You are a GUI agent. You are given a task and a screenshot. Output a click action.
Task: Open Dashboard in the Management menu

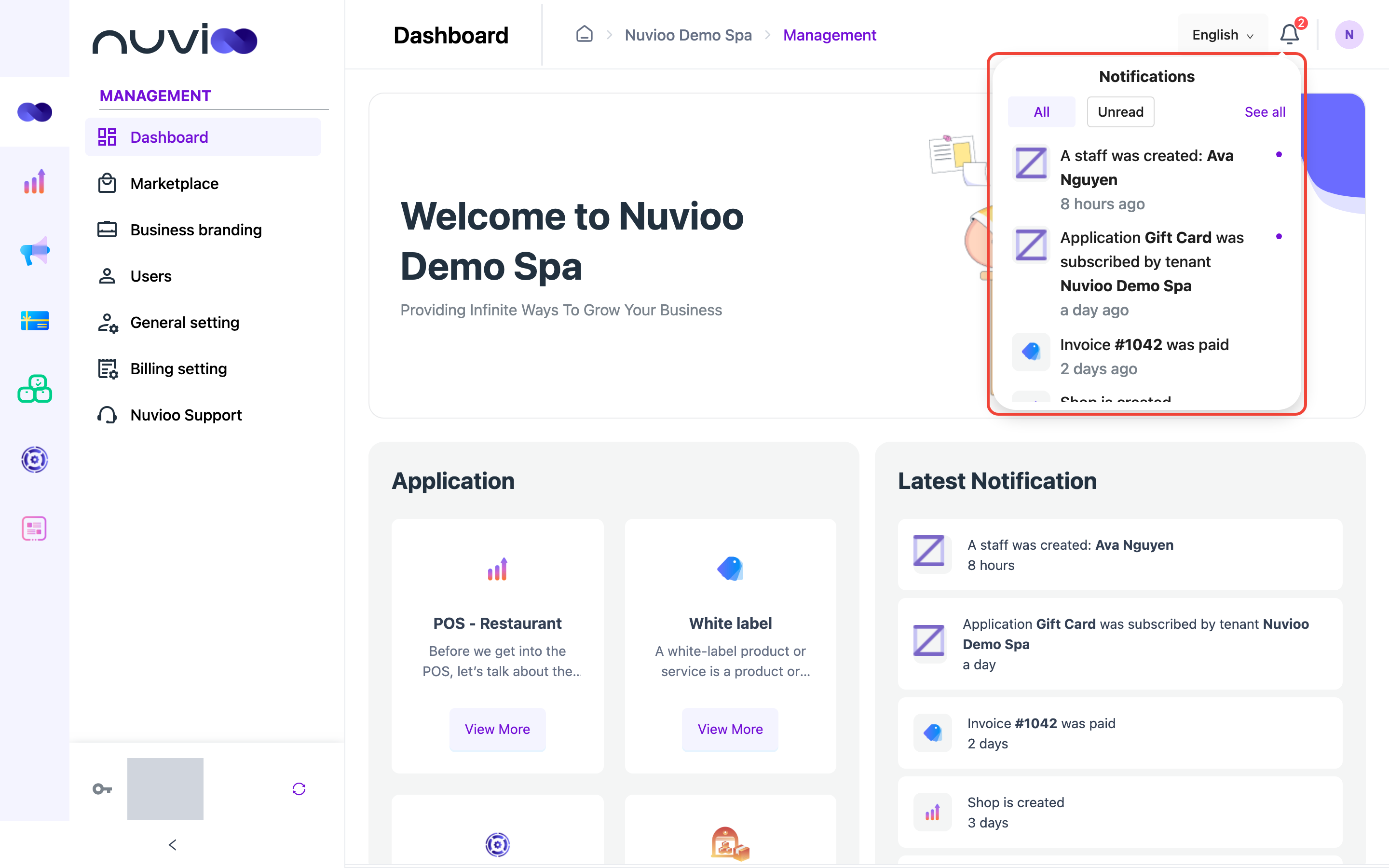[x=203, y=137]
